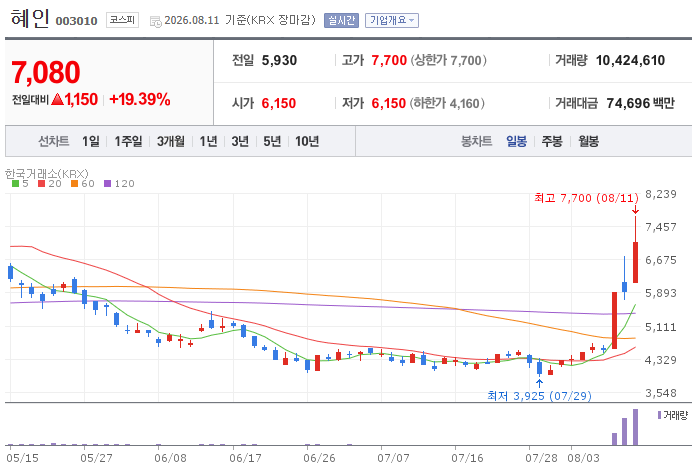This screenshot has width=692, height=471.
Task: Switch to 일봉 candle chart
Action: tap(516, 141)
